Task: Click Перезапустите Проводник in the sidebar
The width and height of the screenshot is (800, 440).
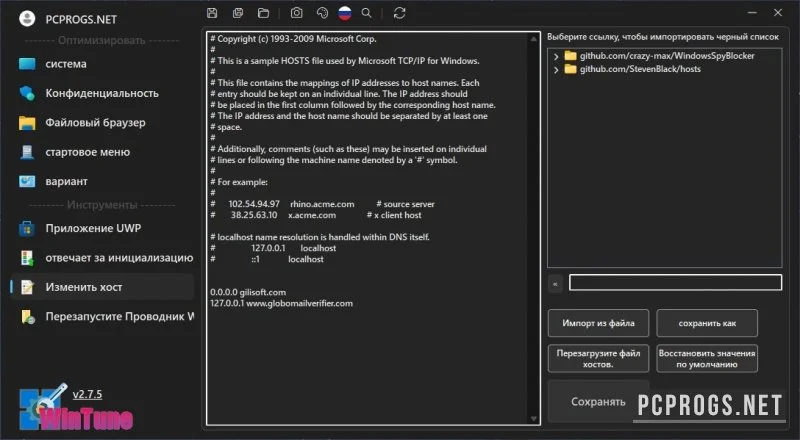Action: [102, 316]
